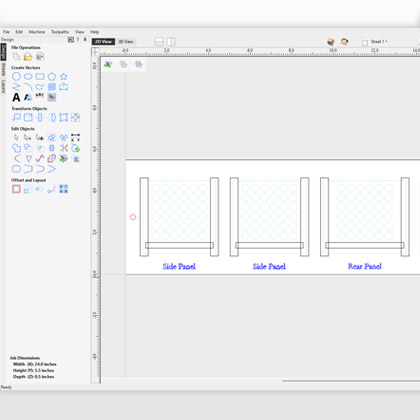Click the layer visibility icon in 2D view
This screenshot has height=420, width=420.
click(108, 64)
